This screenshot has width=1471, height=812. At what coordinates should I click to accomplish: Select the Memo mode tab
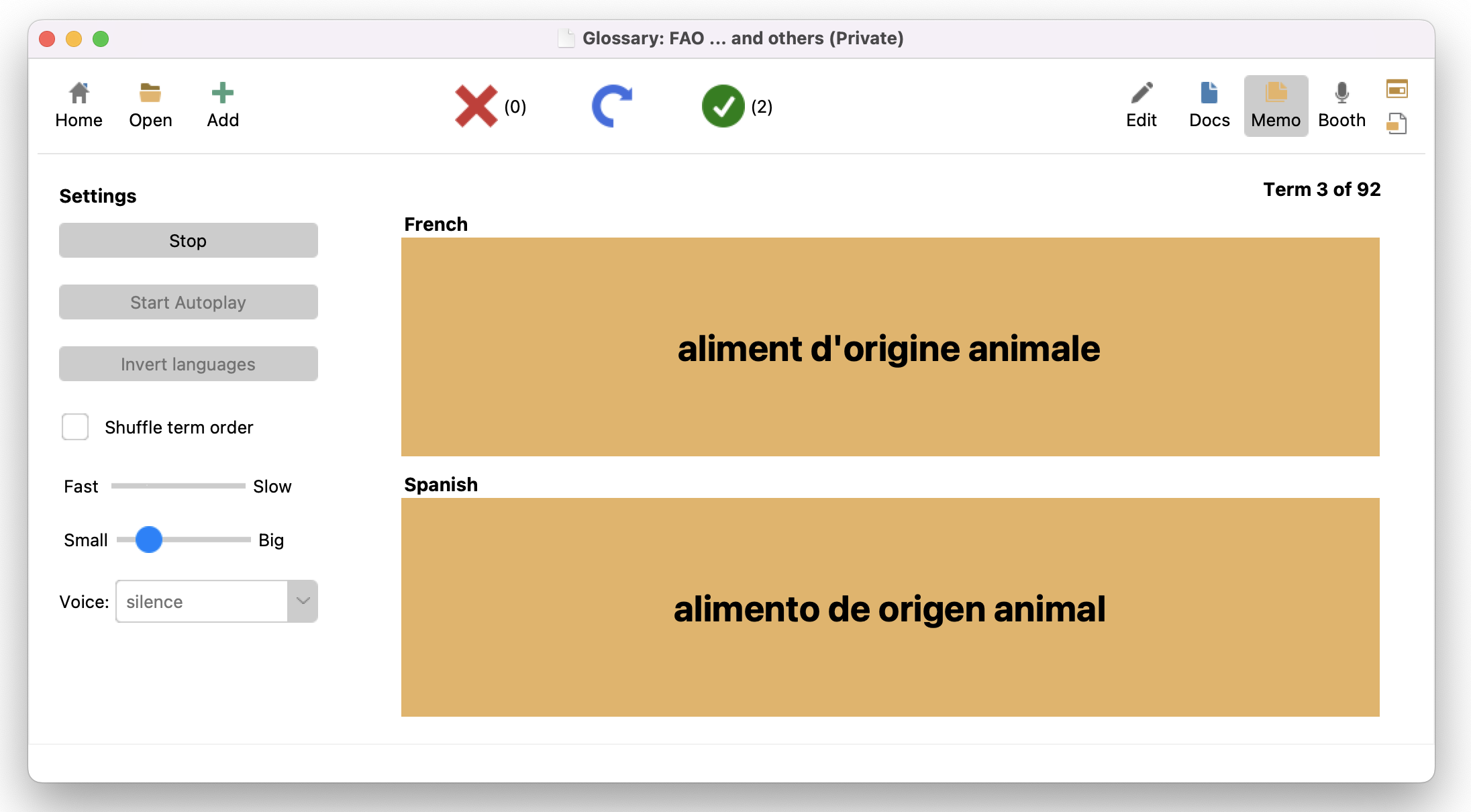pyautogui.click(x=1276, y=105)
